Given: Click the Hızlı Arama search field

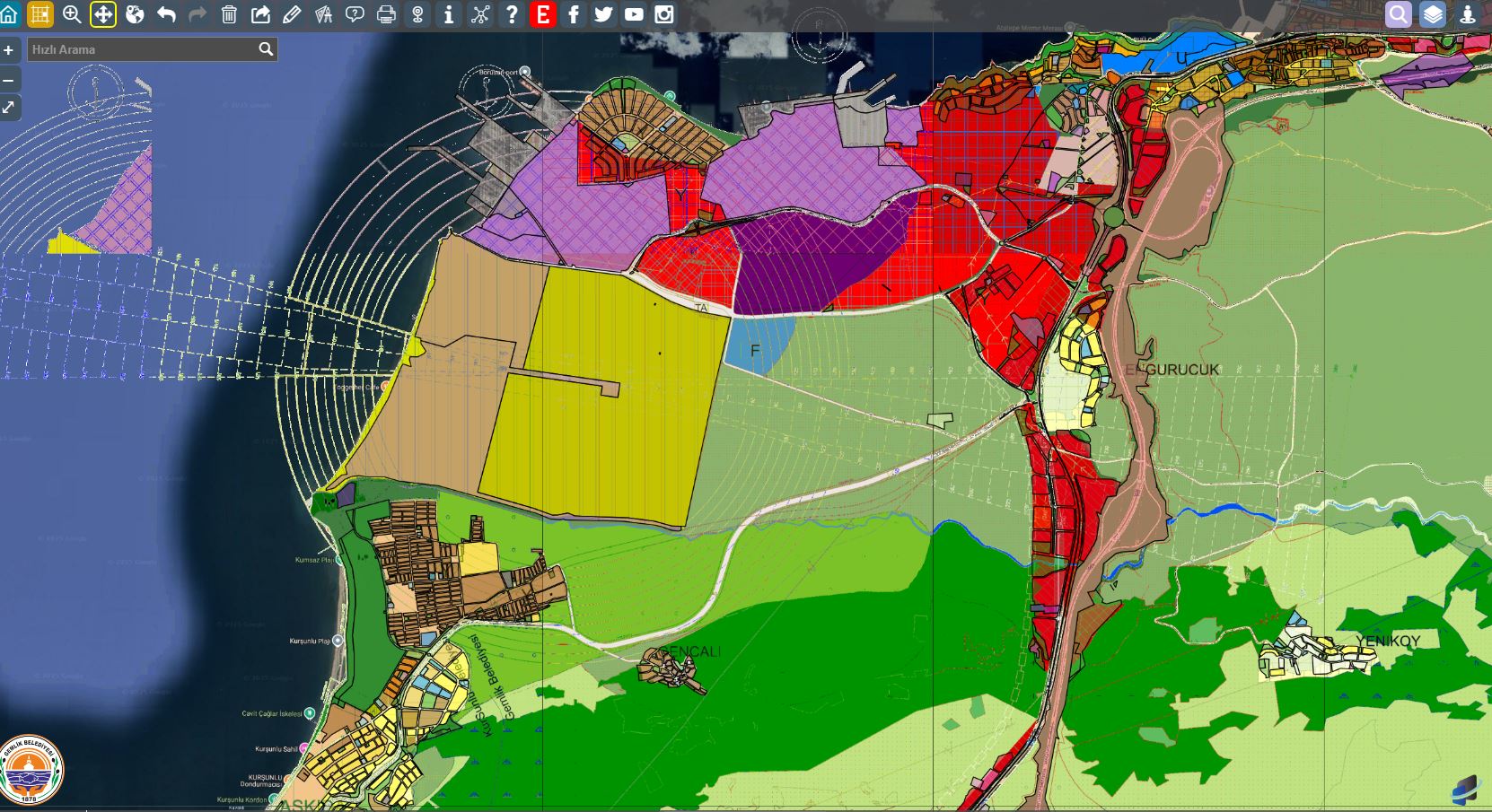Looking at the screenshot, I should [142, 49].
